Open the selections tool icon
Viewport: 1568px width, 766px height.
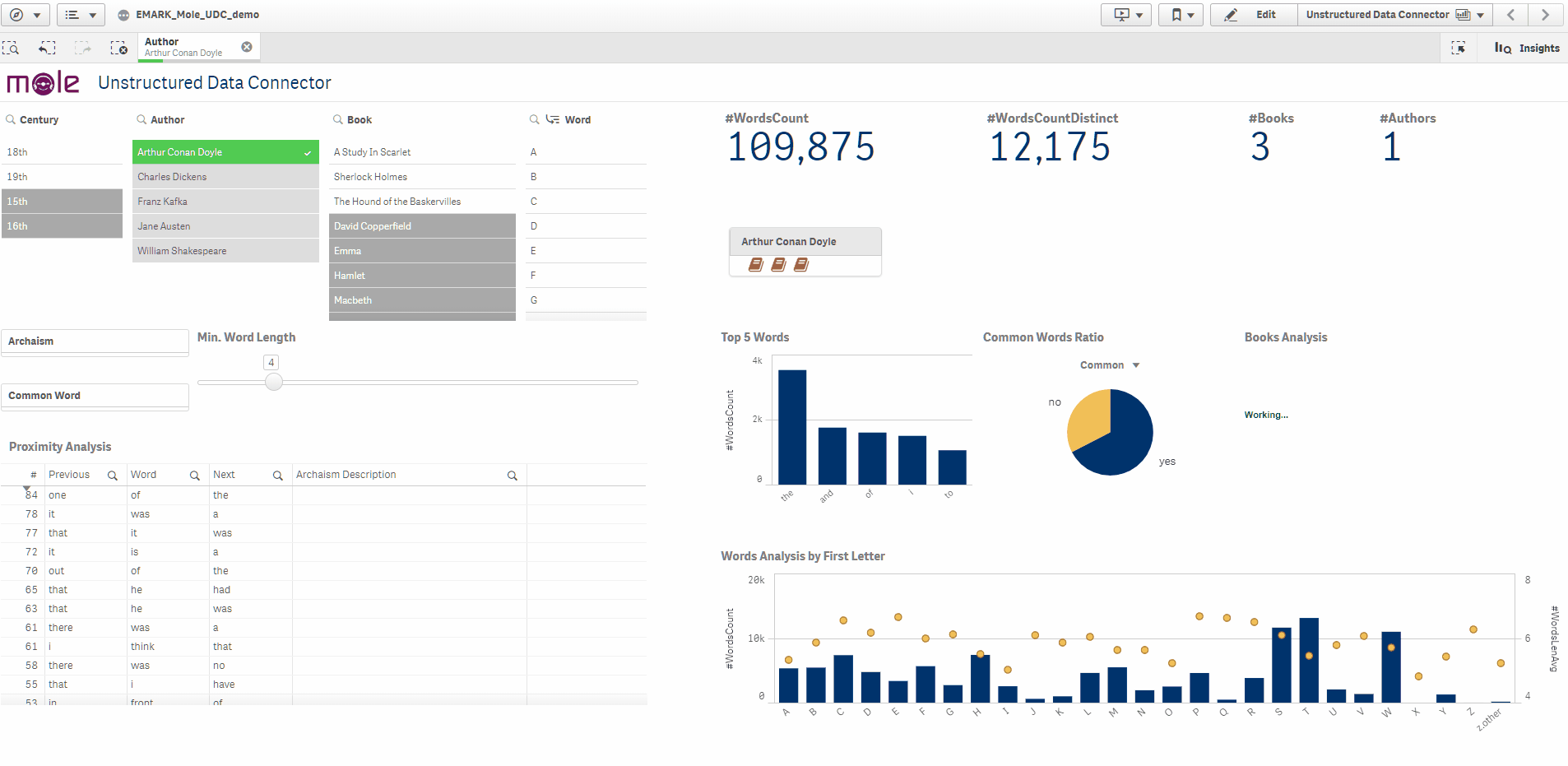coord(1459,48)
